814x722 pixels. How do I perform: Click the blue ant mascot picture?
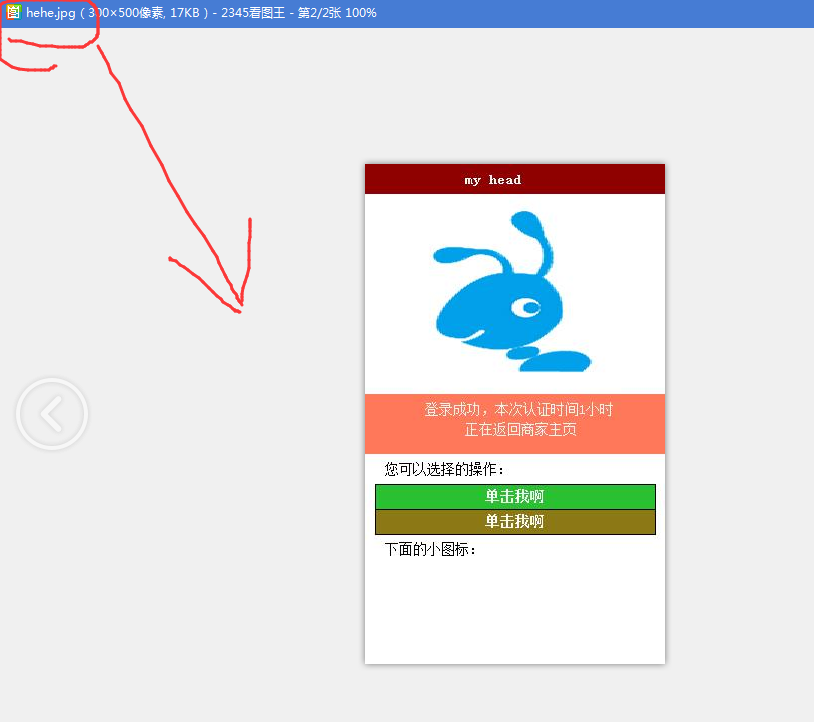[x=512, y=291]
